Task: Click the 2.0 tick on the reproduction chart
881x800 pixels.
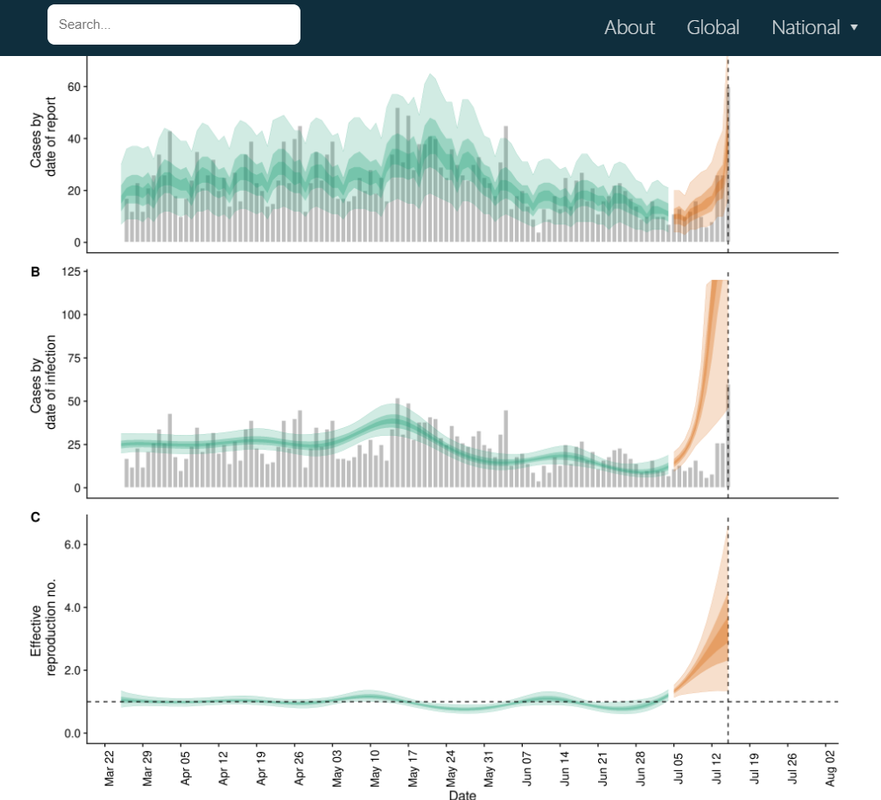Action: [73, 670]
